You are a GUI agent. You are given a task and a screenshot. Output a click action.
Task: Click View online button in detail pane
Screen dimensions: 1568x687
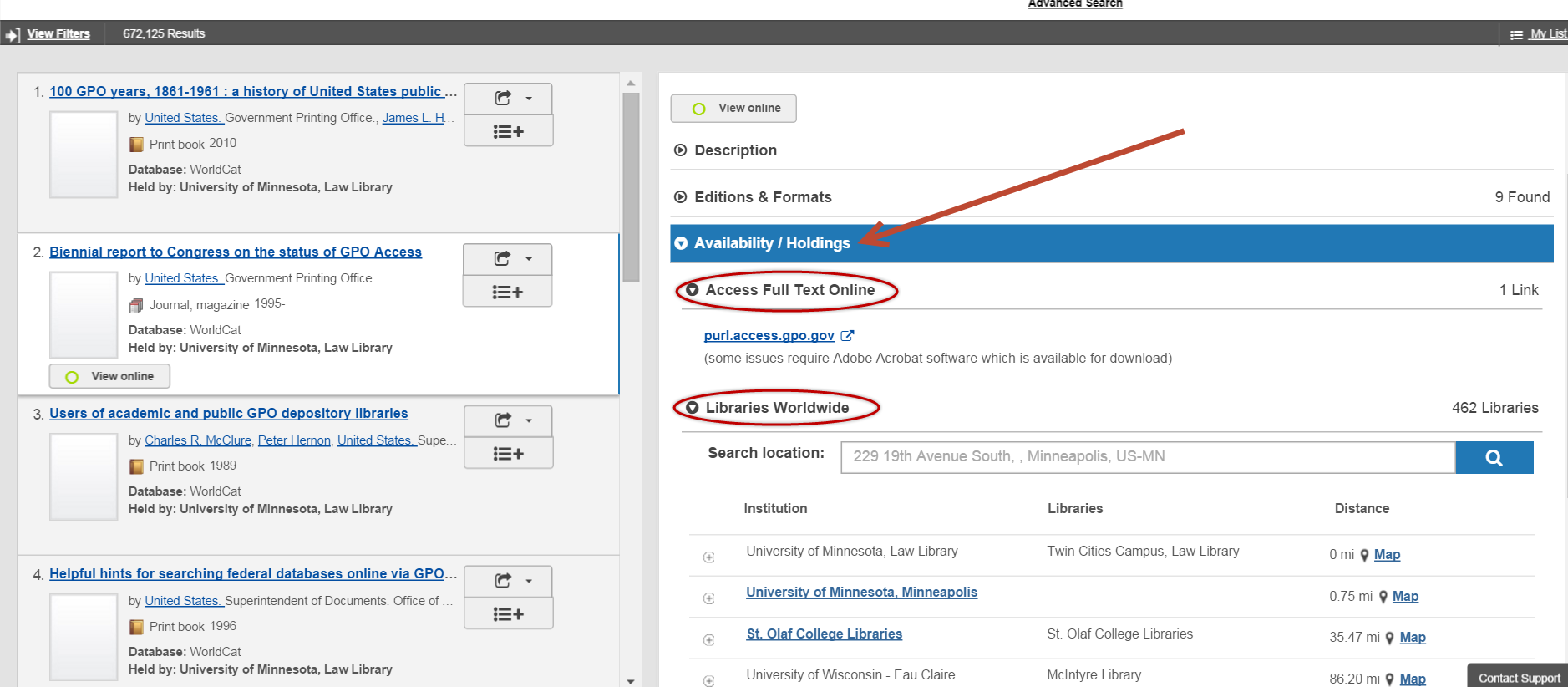733,108
